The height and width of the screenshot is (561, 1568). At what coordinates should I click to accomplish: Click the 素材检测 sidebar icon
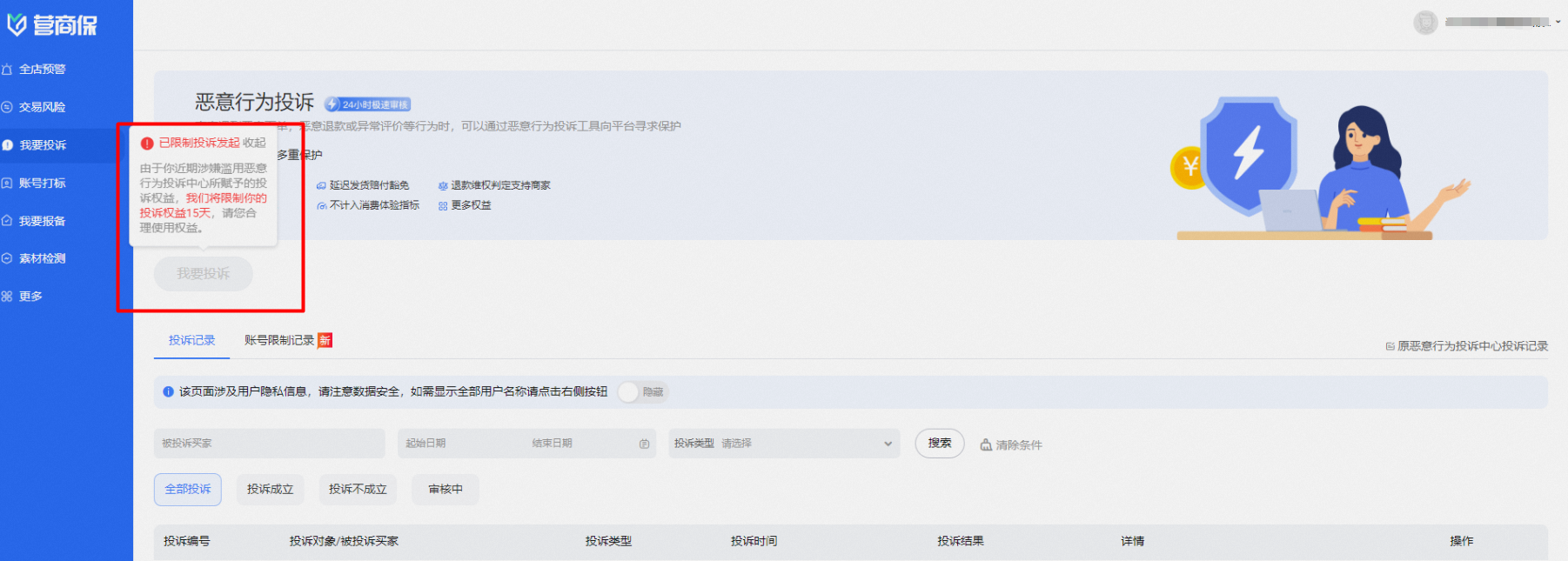coord(7,258)
